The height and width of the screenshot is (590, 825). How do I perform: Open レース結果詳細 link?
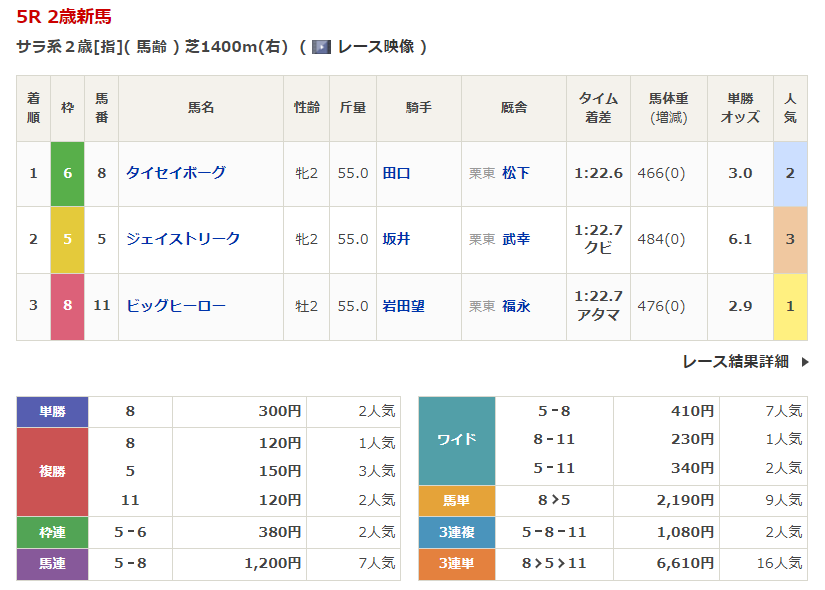[x=736, y=362]
